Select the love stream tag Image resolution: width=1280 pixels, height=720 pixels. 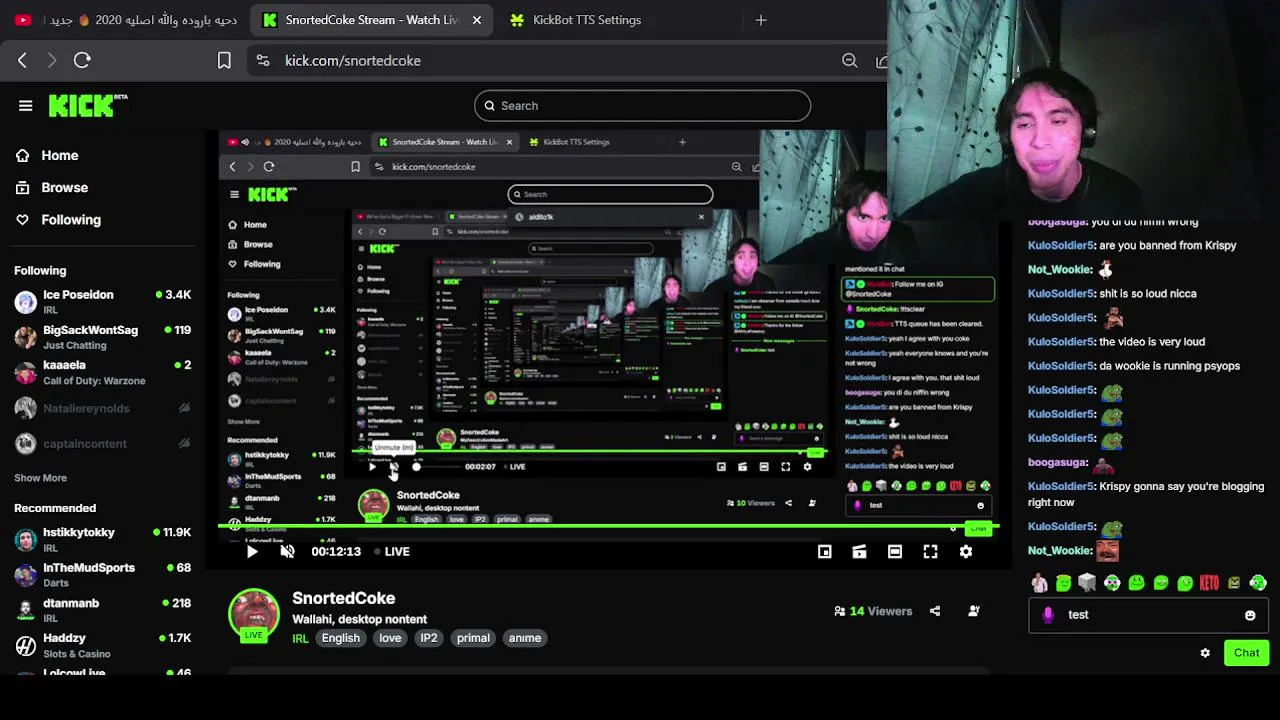pyautogui.click(x=390, y=638)
